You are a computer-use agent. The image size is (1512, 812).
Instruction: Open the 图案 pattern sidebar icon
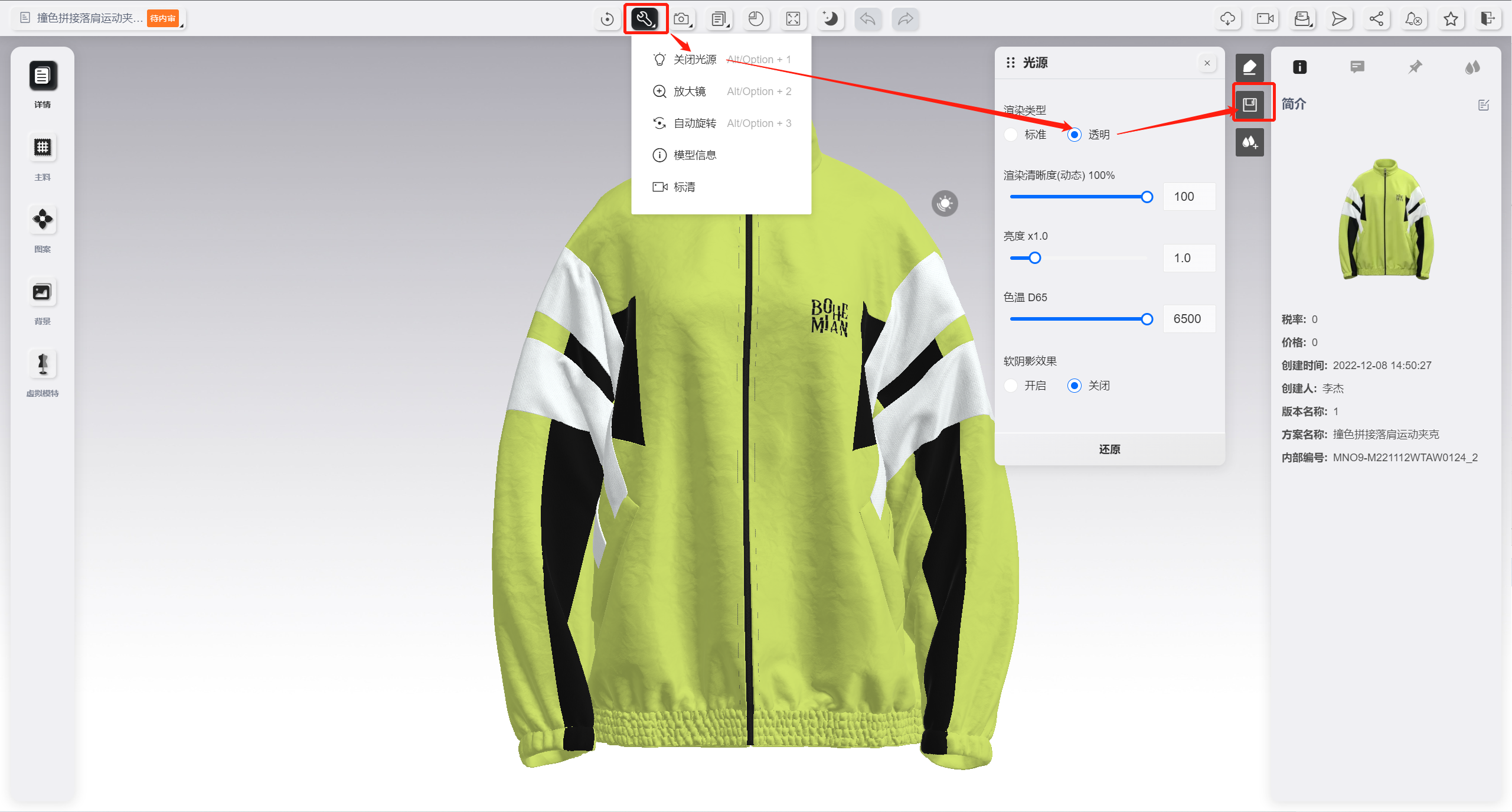(x=43, y=220)
